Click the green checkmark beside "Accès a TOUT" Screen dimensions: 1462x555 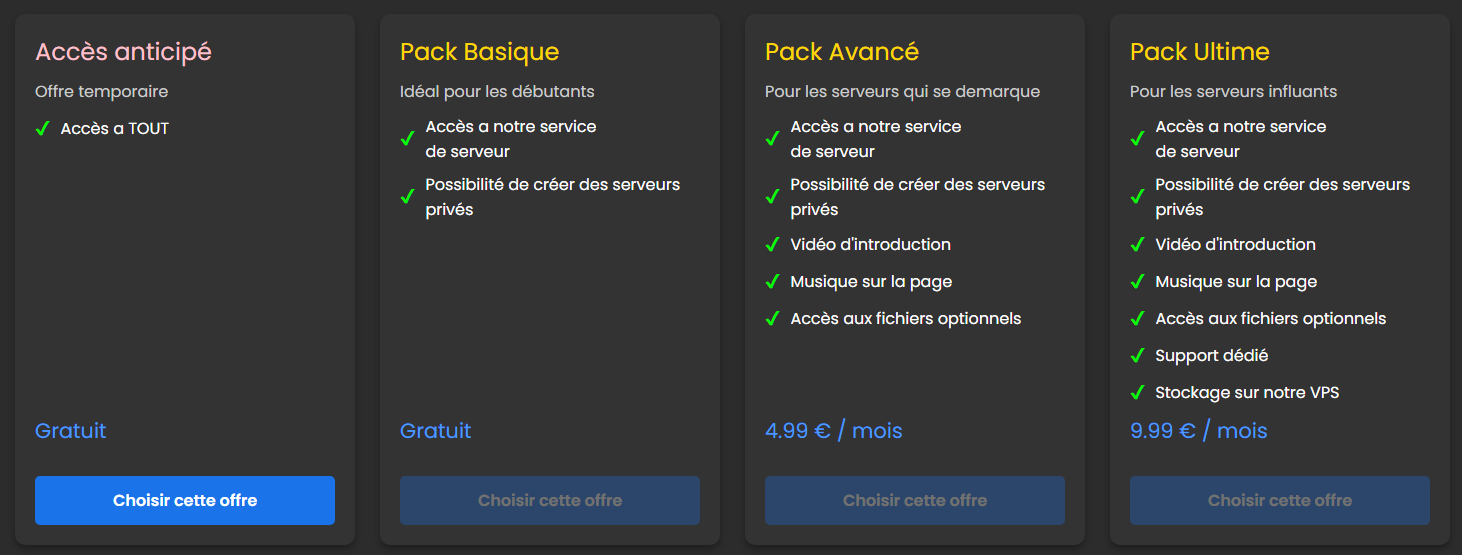(42, 129)
